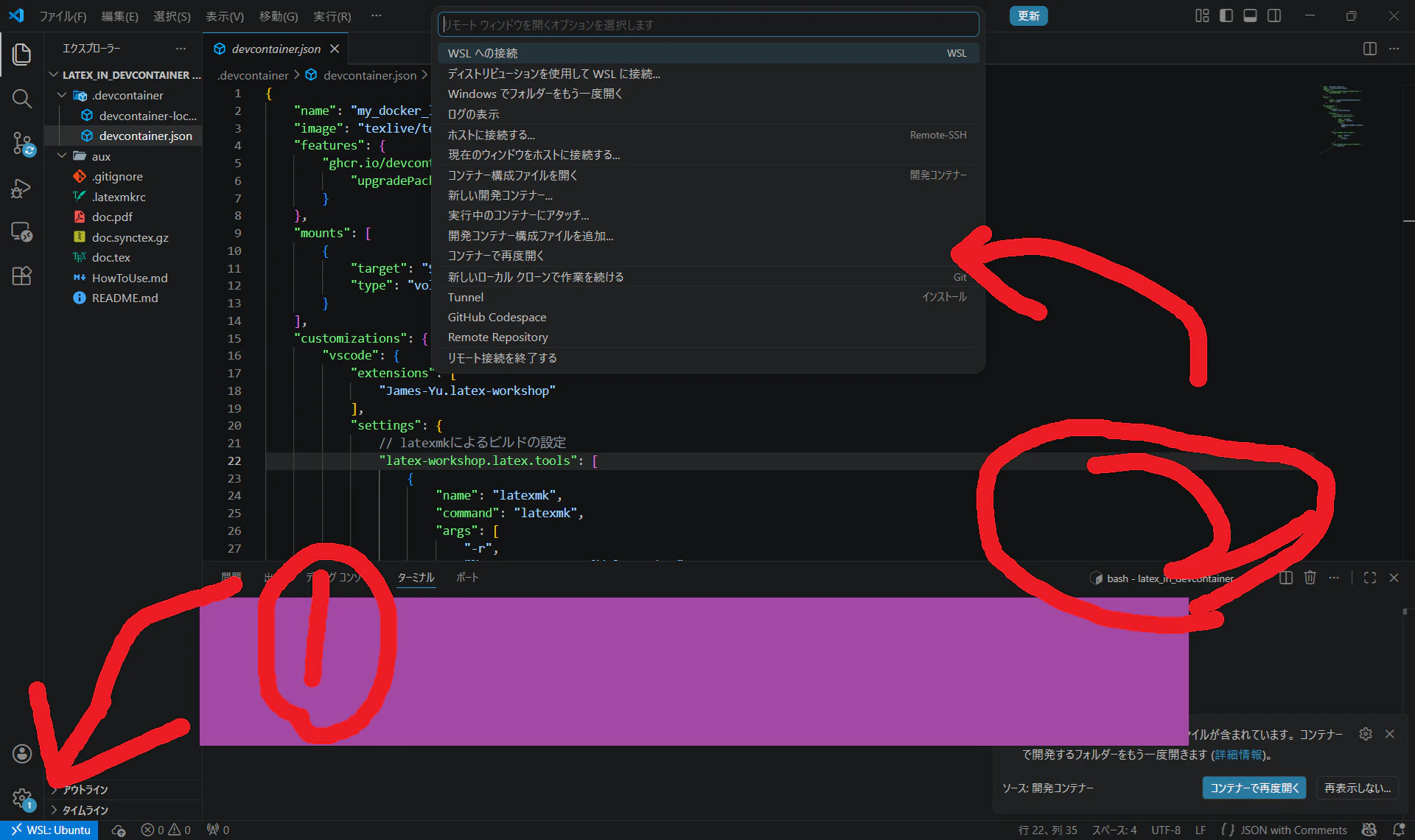Open the 移動(G) menu

click(279, 16)
